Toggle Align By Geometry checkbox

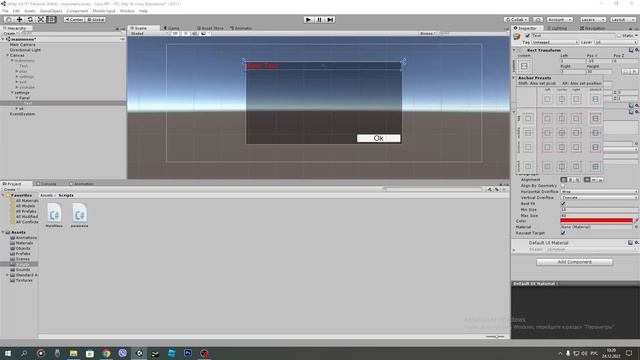[563, 186]
